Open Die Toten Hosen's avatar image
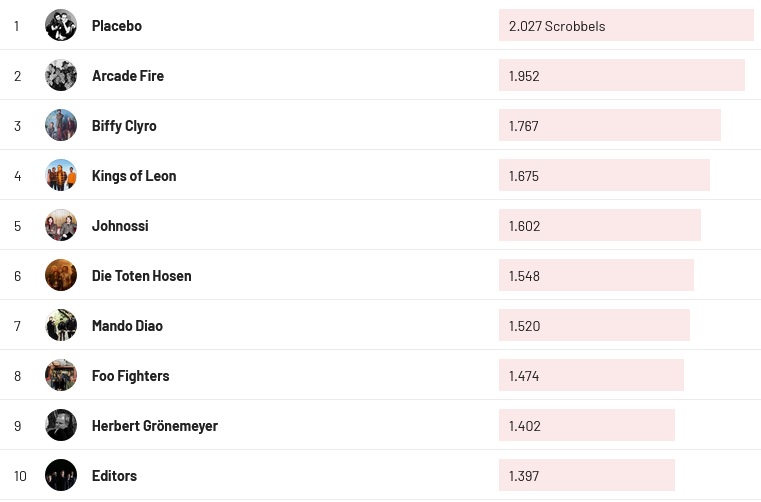This screenshot has height=502, width=761. coord(61,275)
